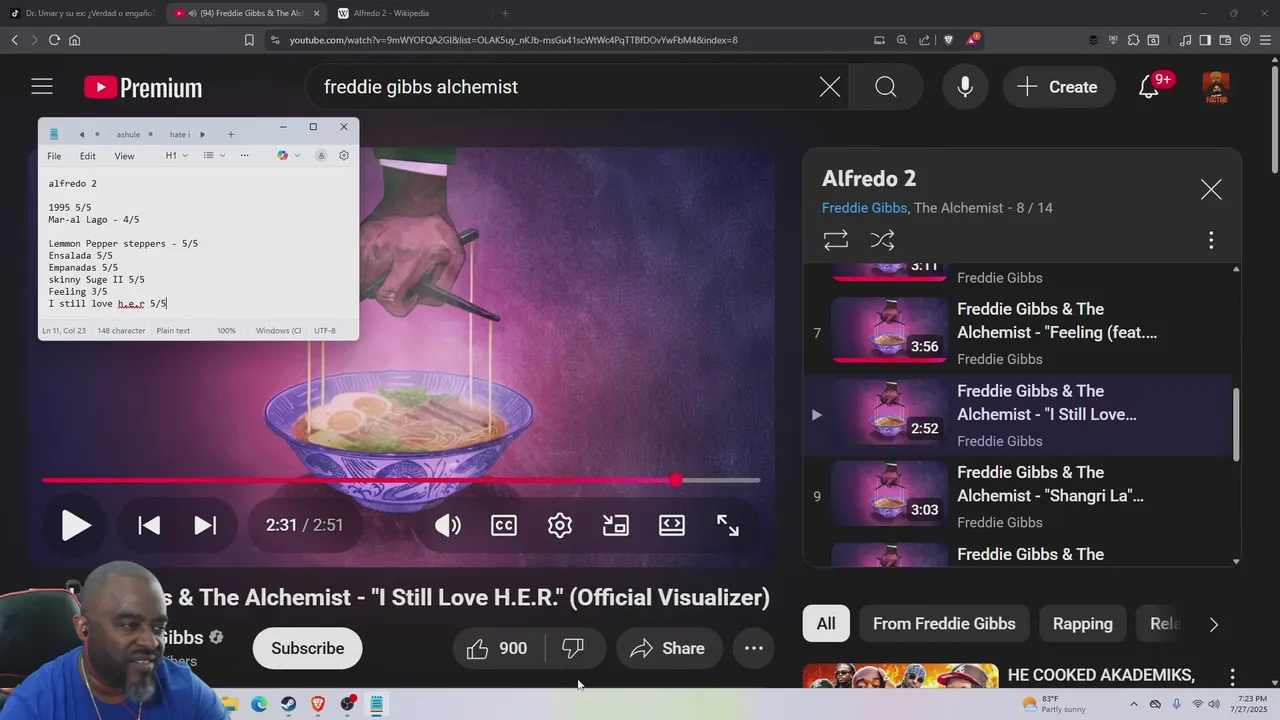
Task: Open Notepad View menu
Action: 124,156
